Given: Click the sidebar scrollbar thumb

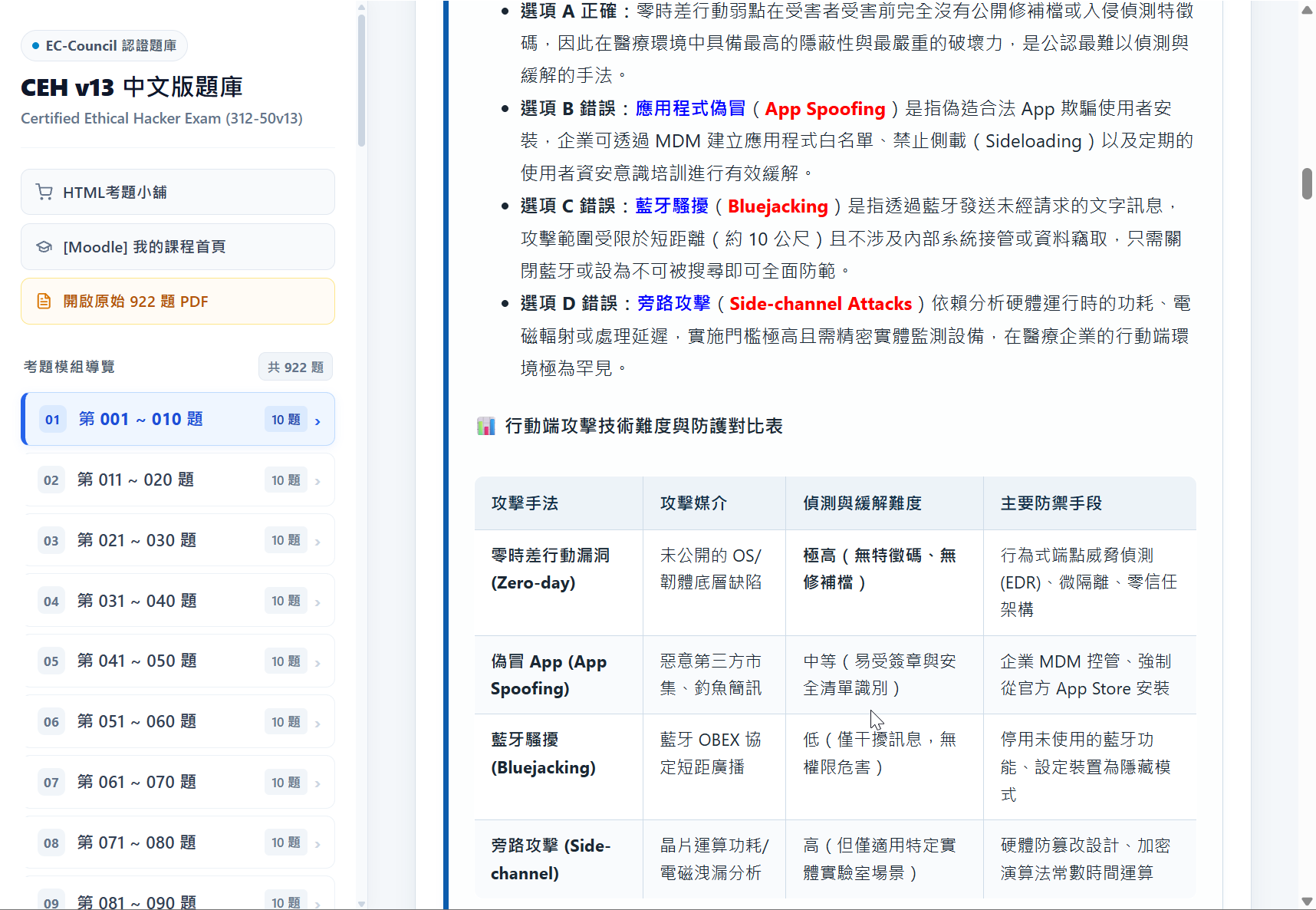Looking at the screenshot, I should [361, 80].
